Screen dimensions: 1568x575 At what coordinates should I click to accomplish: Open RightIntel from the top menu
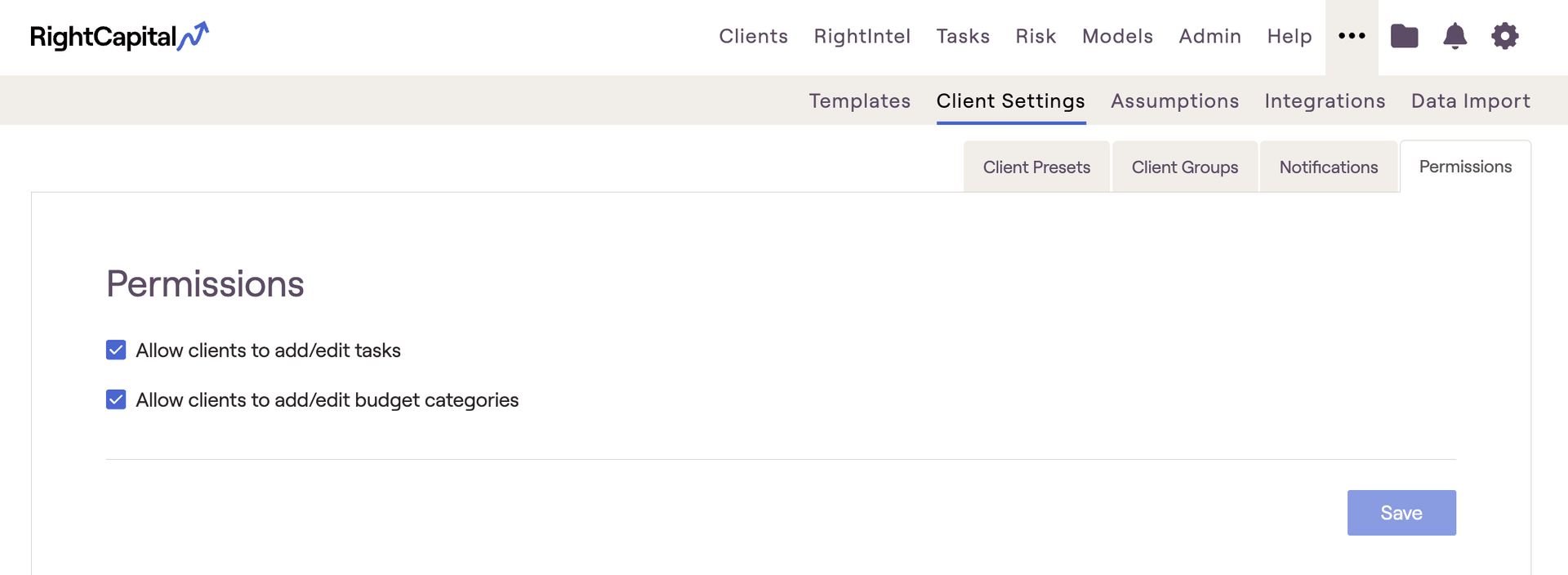[862, 36]
